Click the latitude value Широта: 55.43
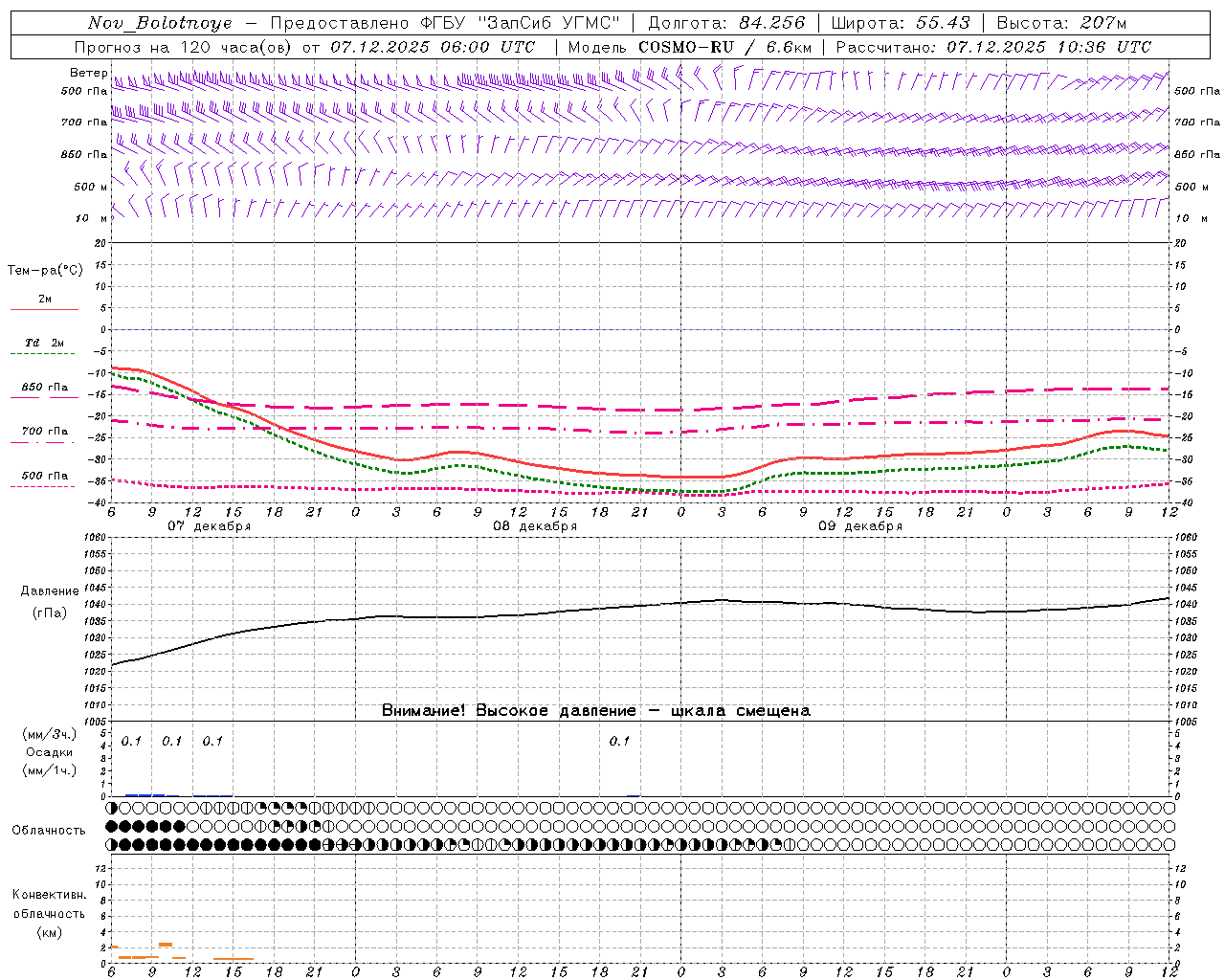 point(901,23)
